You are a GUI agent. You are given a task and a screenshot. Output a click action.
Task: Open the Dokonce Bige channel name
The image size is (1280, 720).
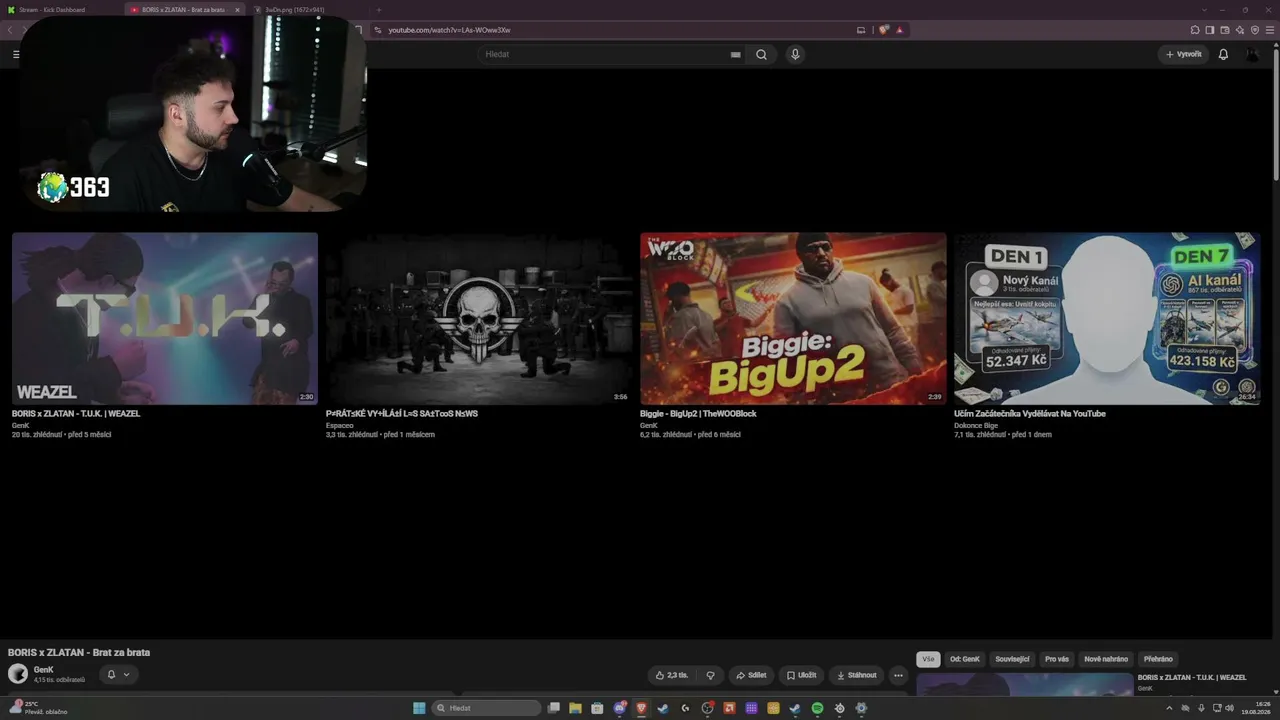tap(976, 425)
